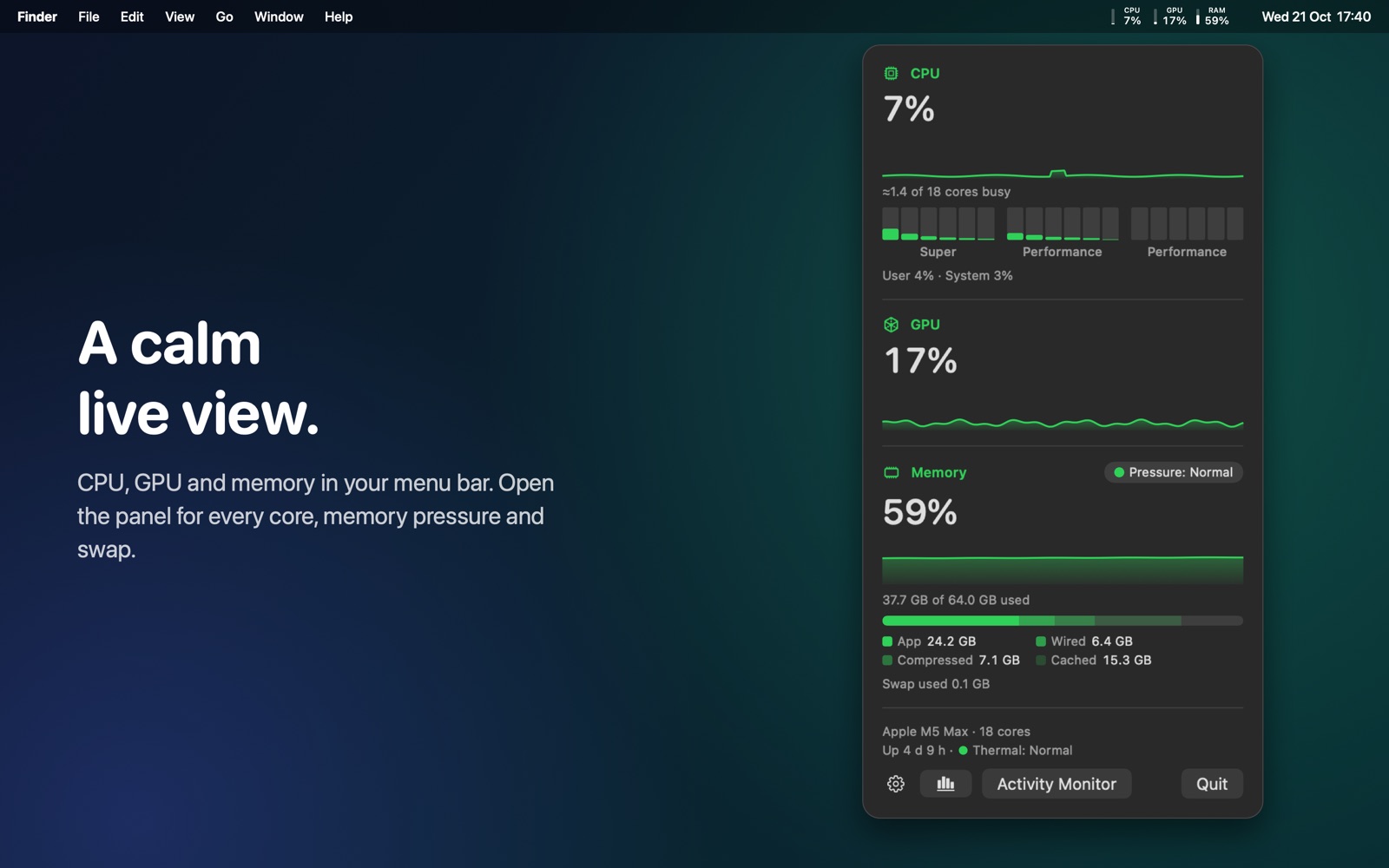Screen dimensions: 1389x868
Task: Click CPU 7% indicator in menu bar
Action: pyautogui.click(x=1127, y=16)
